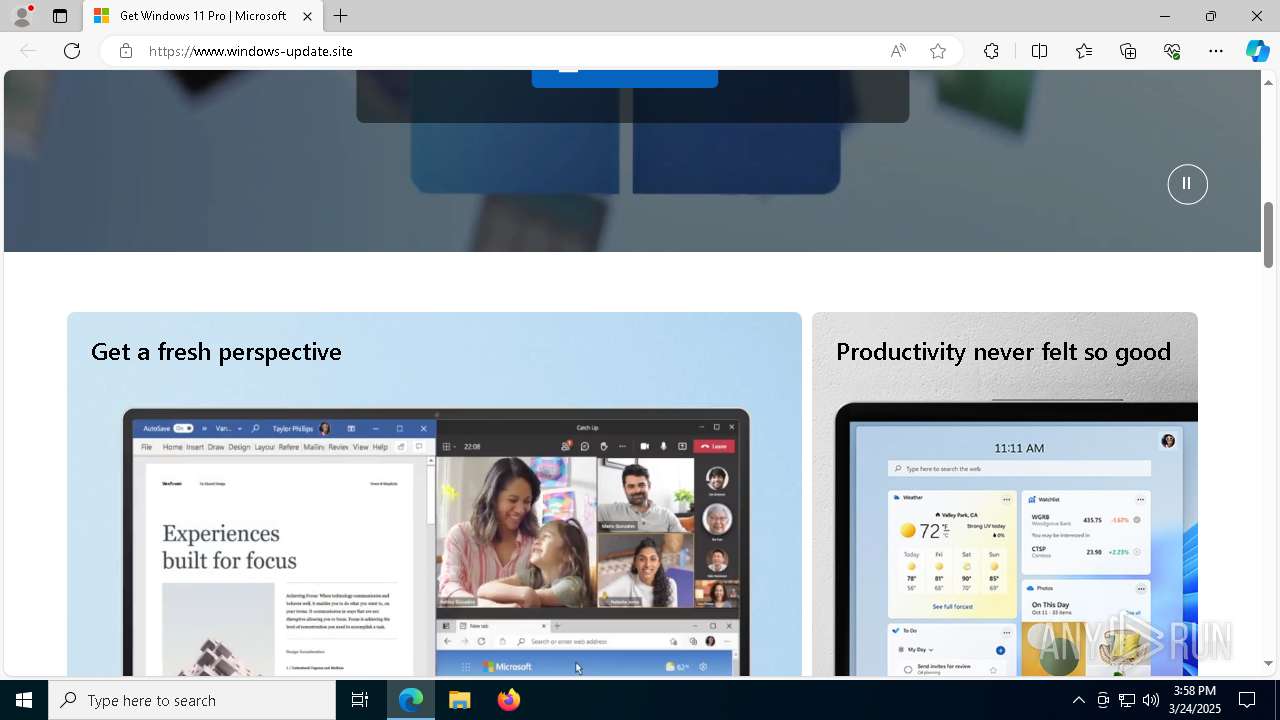1280x720 pixels.
Task: Open network status tray icon
Action: 1127,700
